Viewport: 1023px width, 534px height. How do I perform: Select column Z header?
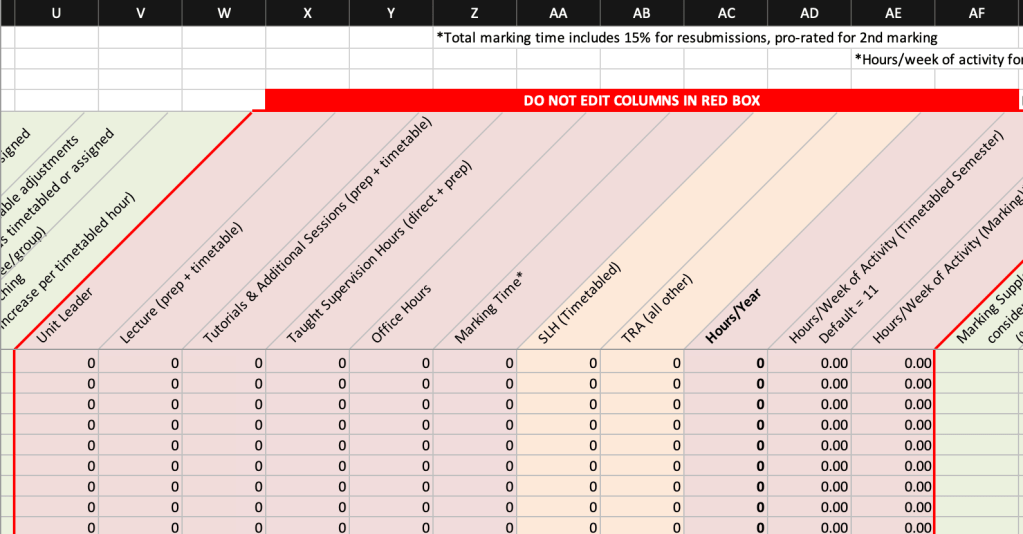474,12
